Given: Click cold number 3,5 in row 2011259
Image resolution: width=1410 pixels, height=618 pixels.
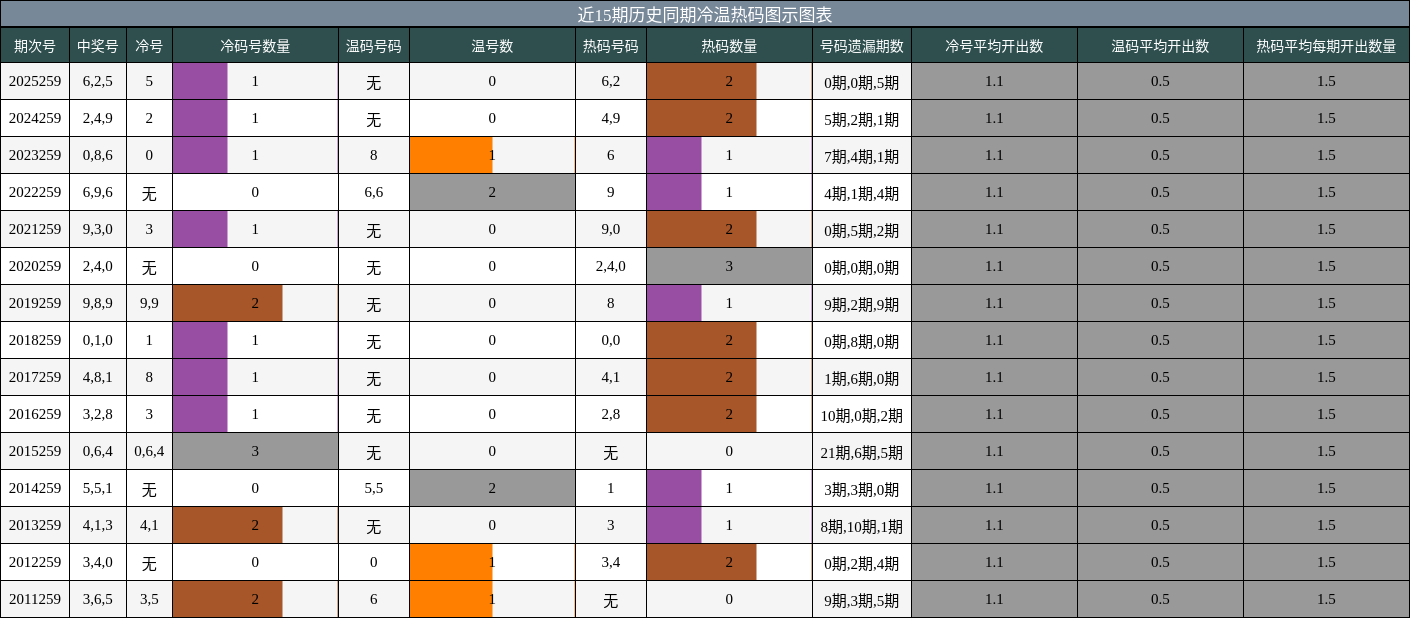Looking at the screenshot, I should [149, 599].
